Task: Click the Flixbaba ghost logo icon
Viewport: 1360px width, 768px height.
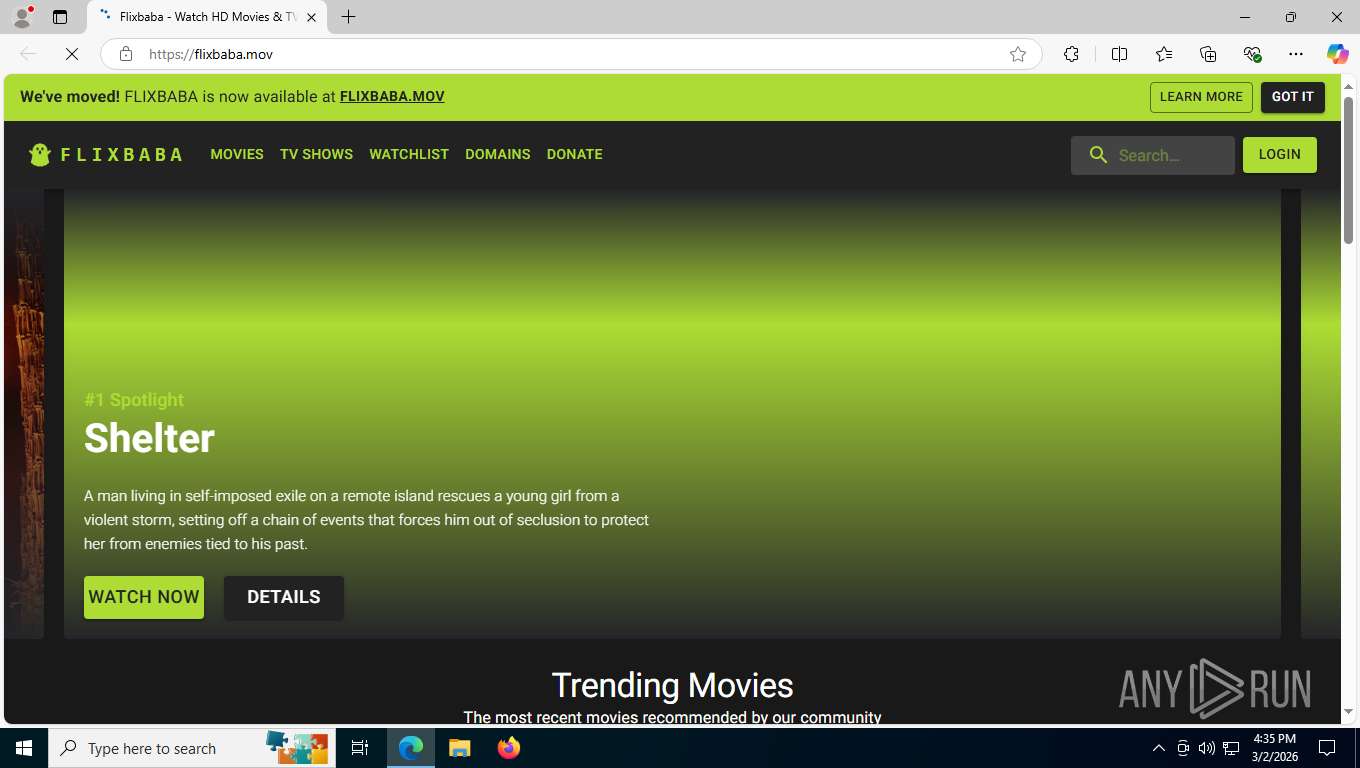Action: click(x=40, y=154)
